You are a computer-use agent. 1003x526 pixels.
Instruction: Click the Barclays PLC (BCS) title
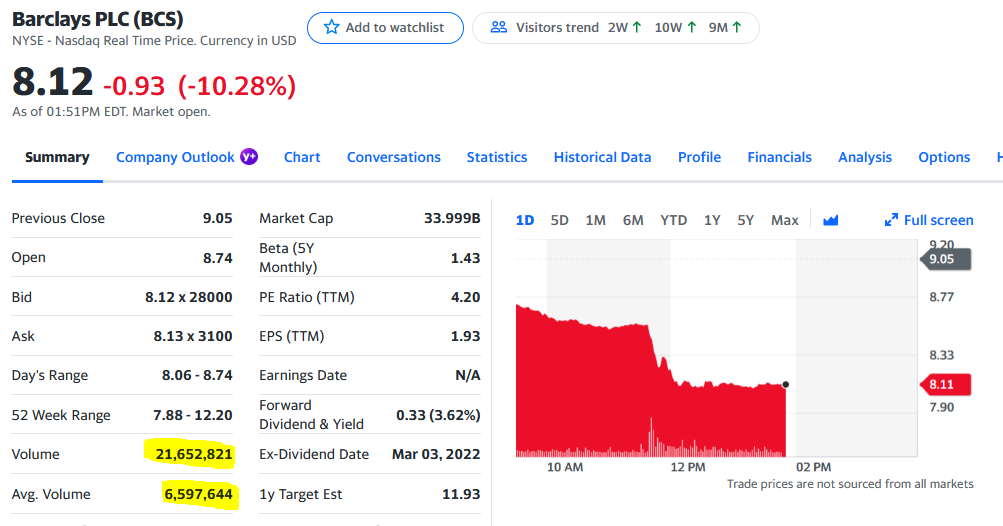98,19
